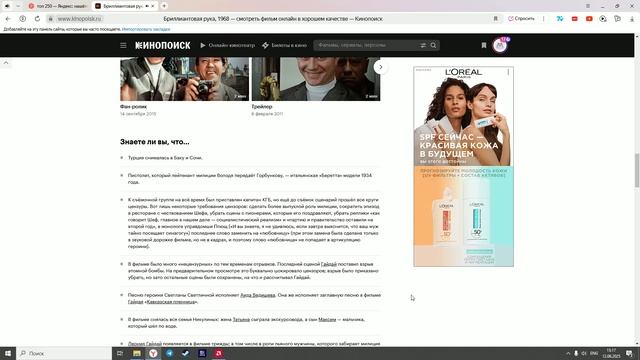Screen dimensions: 640x360
Task: Open Kinopoisk bookmarks icon in header
Action: [x=484, y=45]
